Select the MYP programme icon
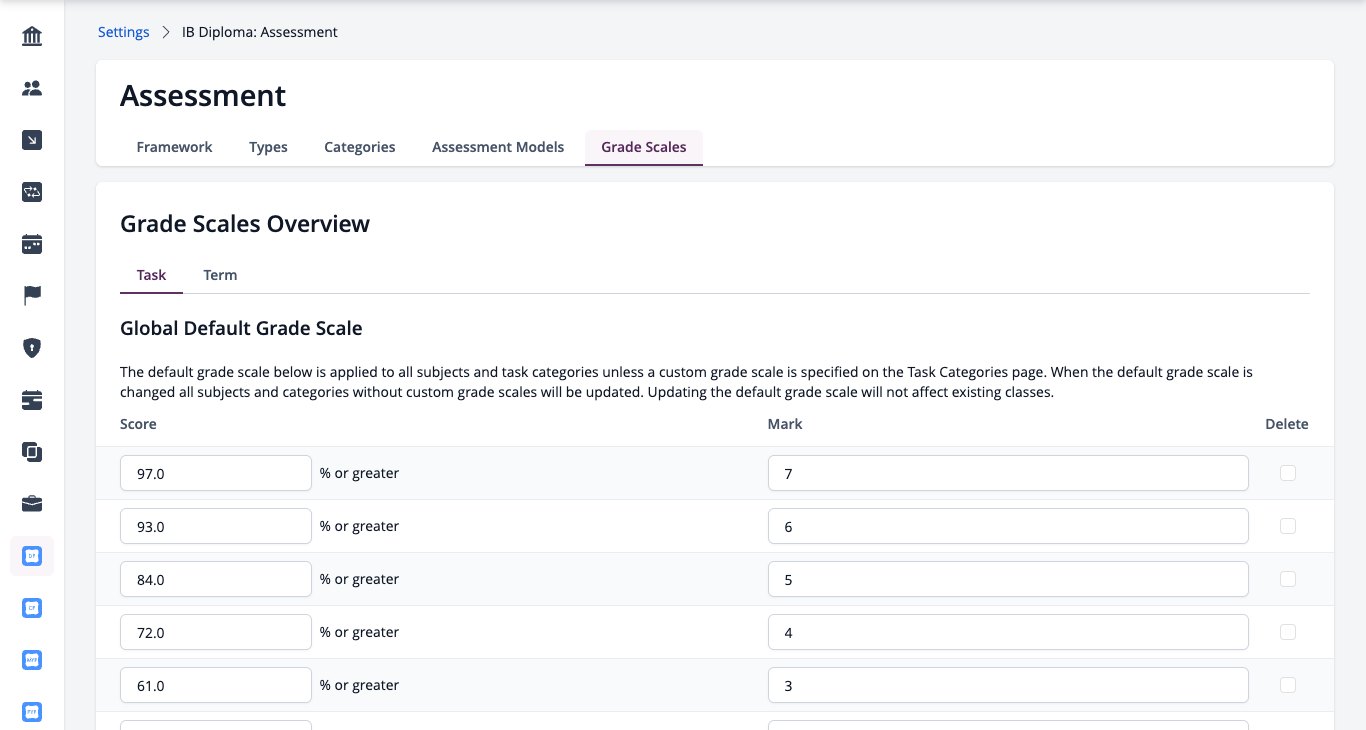The height and width of the screenshot is (730, 1366). point(32,660)
